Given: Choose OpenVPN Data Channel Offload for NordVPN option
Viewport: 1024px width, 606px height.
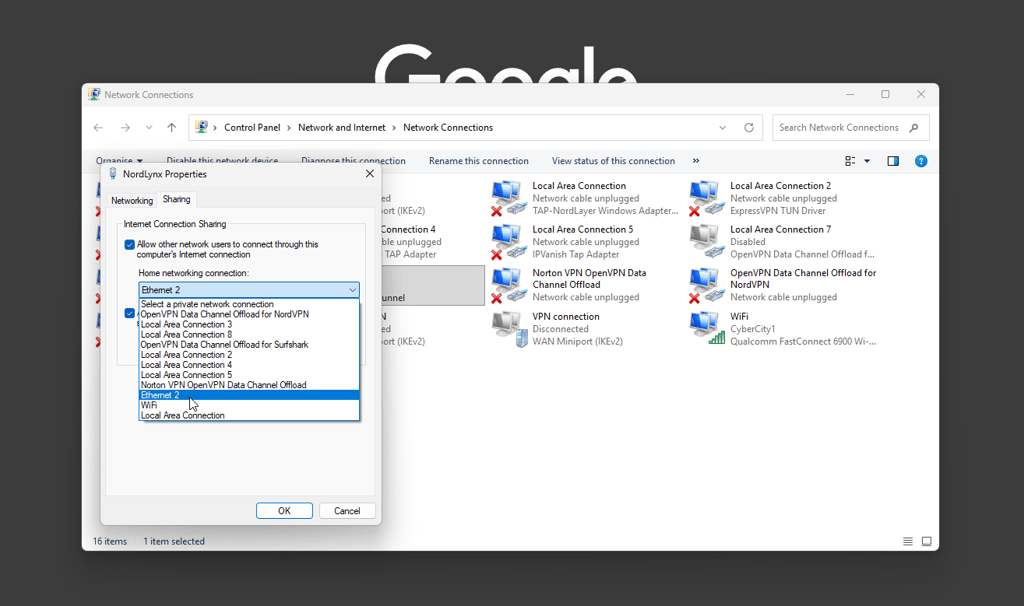Looking at the screenshot, I should 249,314.
